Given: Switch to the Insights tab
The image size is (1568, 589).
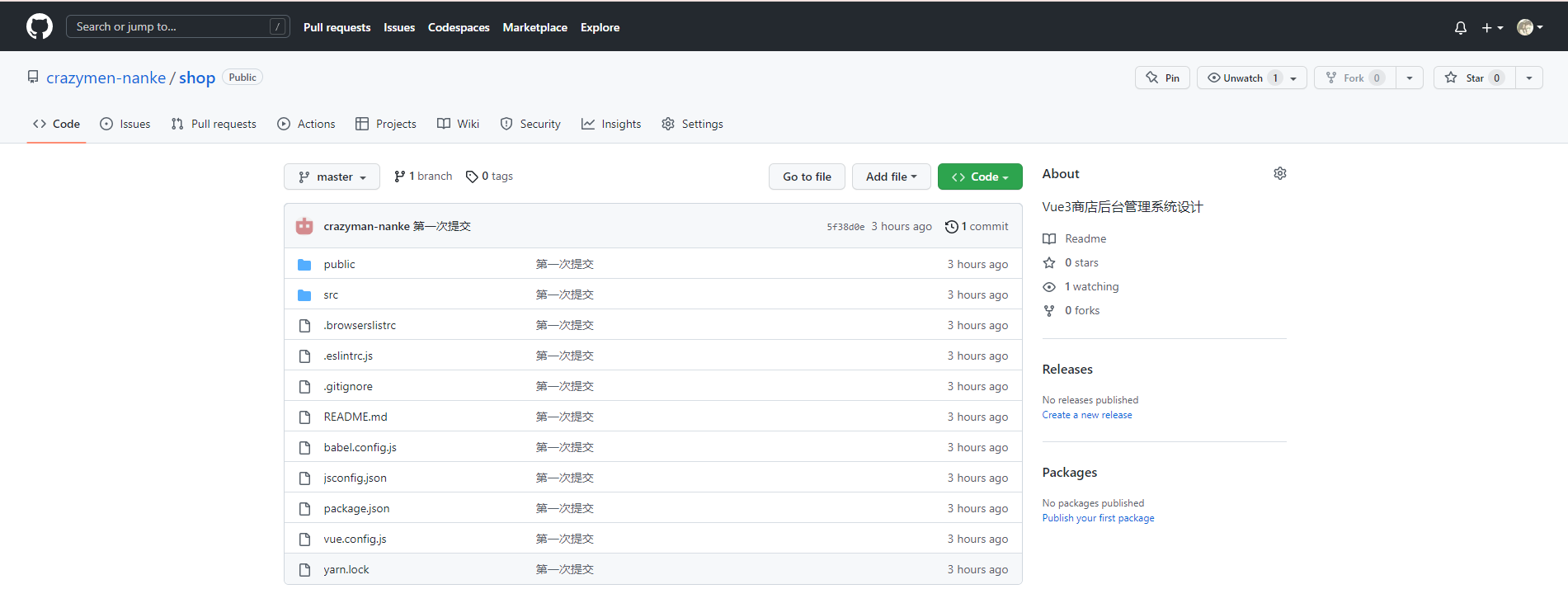Looking at the screenshot, I should pyautogui.click(x=611, y=124).
